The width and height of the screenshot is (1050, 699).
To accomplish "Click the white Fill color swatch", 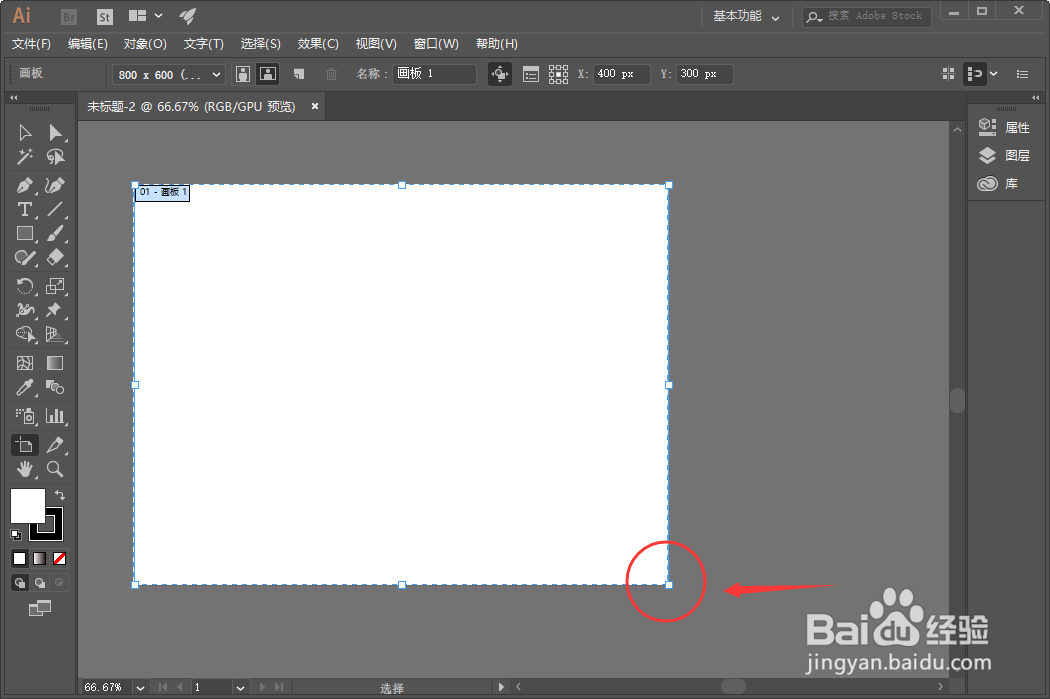I will coord(27,506).
